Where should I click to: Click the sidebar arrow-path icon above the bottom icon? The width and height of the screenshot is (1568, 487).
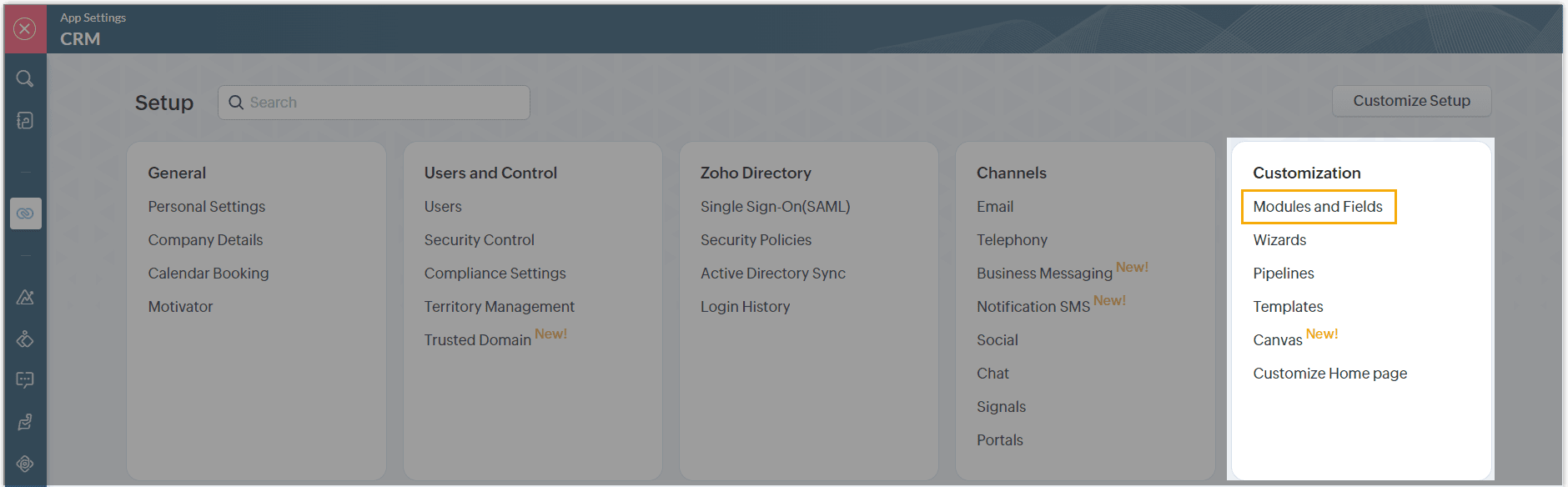pos(25,422)
